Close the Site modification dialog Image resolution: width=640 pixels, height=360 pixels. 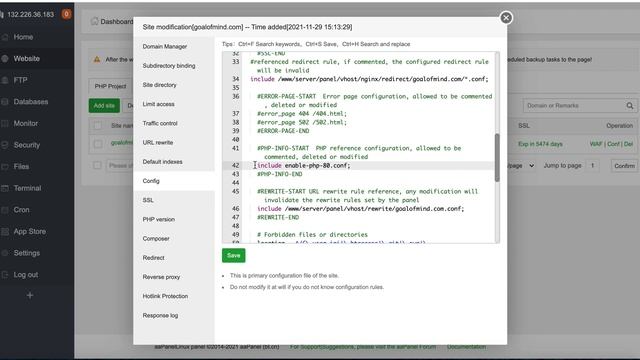(506, 18)
